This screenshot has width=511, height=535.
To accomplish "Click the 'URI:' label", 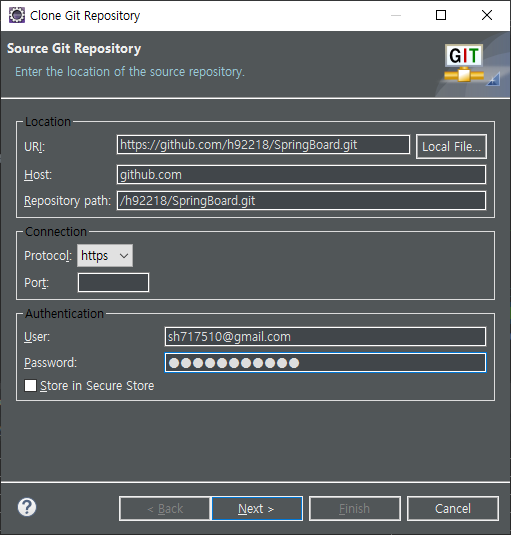I will (x=34, y=147).
